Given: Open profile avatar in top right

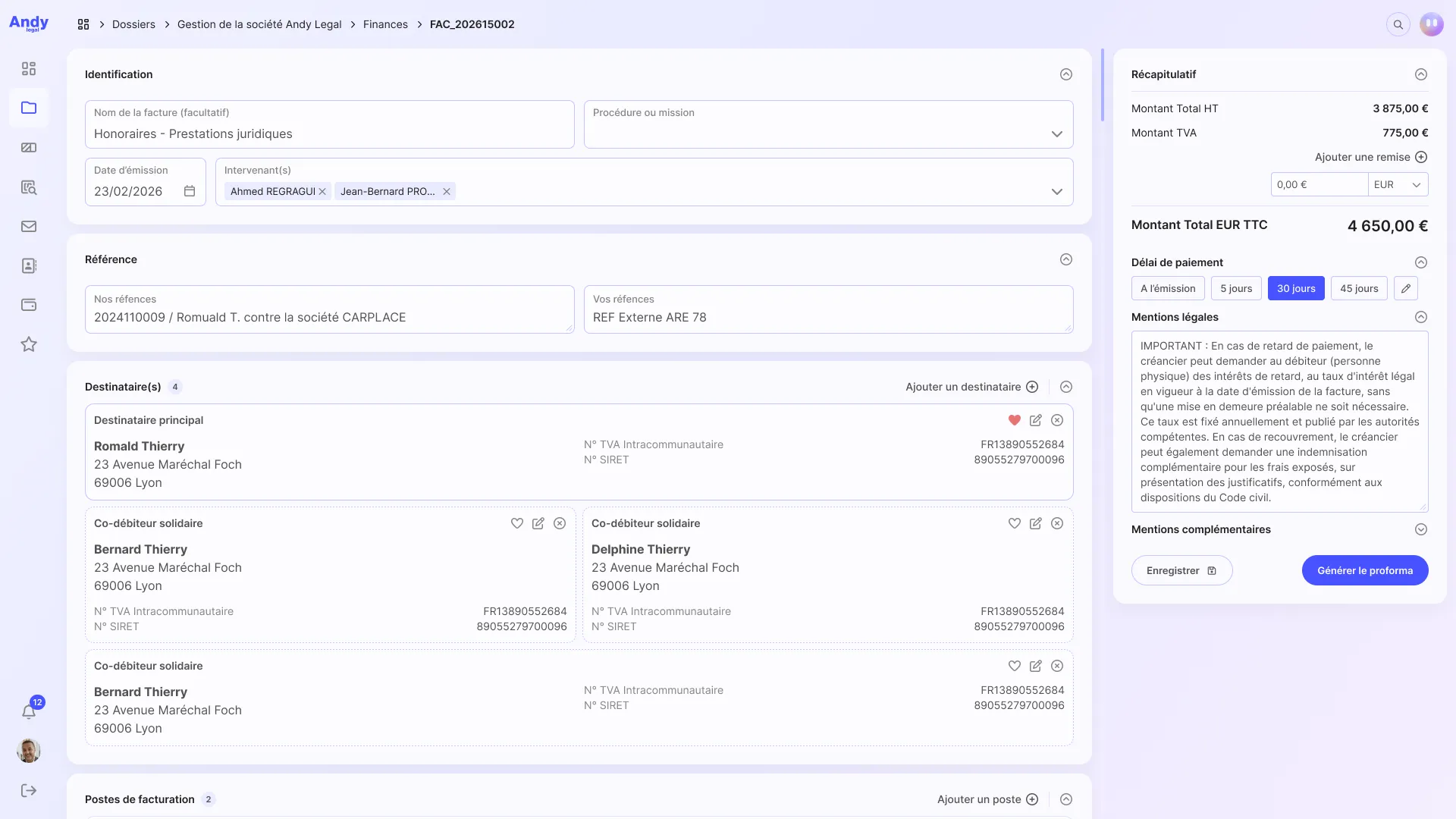Looking at the screenshot, I should tap(1432, 24).
